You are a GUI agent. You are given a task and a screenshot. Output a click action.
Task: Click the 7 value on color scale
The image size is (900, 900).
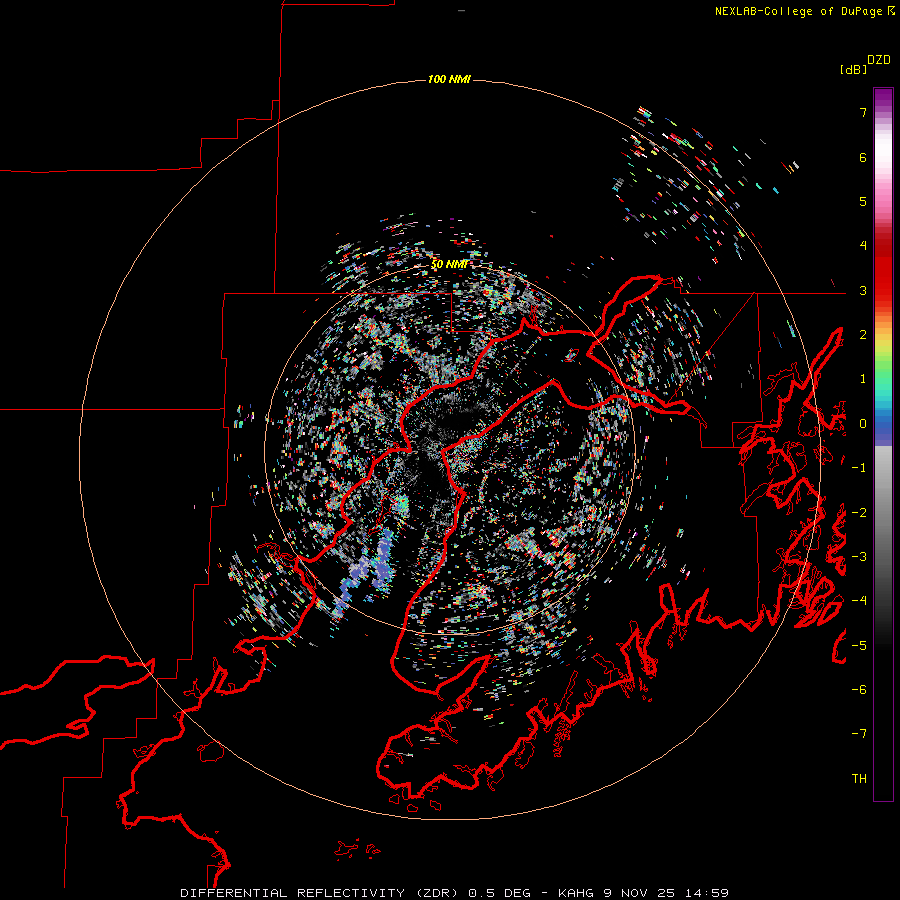863,112
